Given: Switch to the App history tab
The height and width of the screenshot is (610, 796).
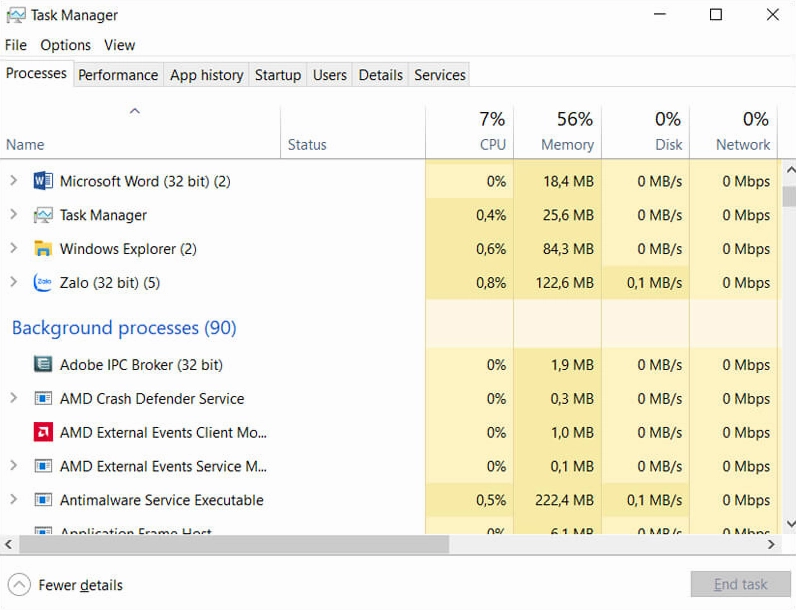Looking at the screenshot, I should click(x=207, y=75).
